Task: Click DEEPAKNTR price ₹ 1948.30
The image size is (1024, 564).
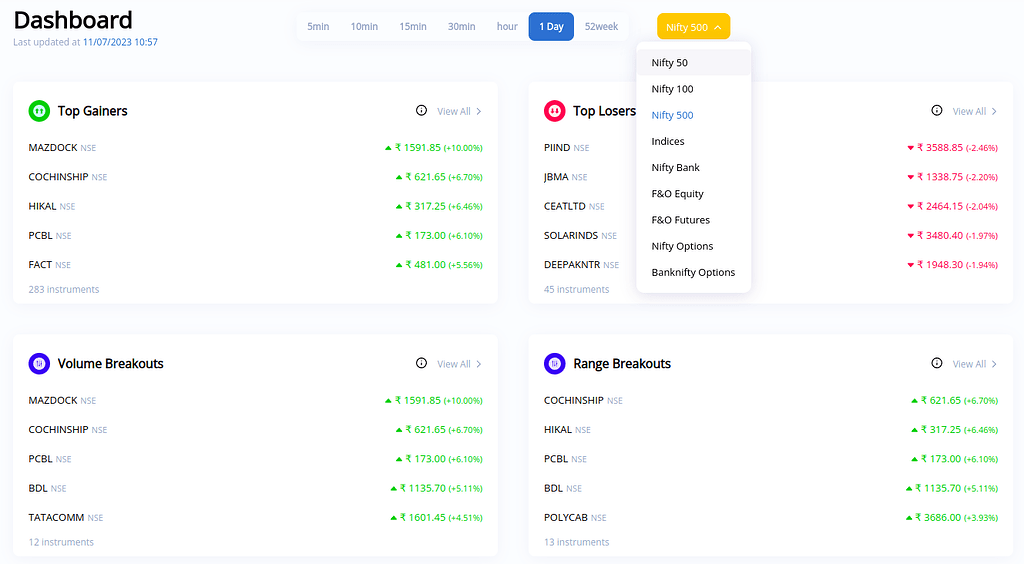Action: click(x=940, y=264)
